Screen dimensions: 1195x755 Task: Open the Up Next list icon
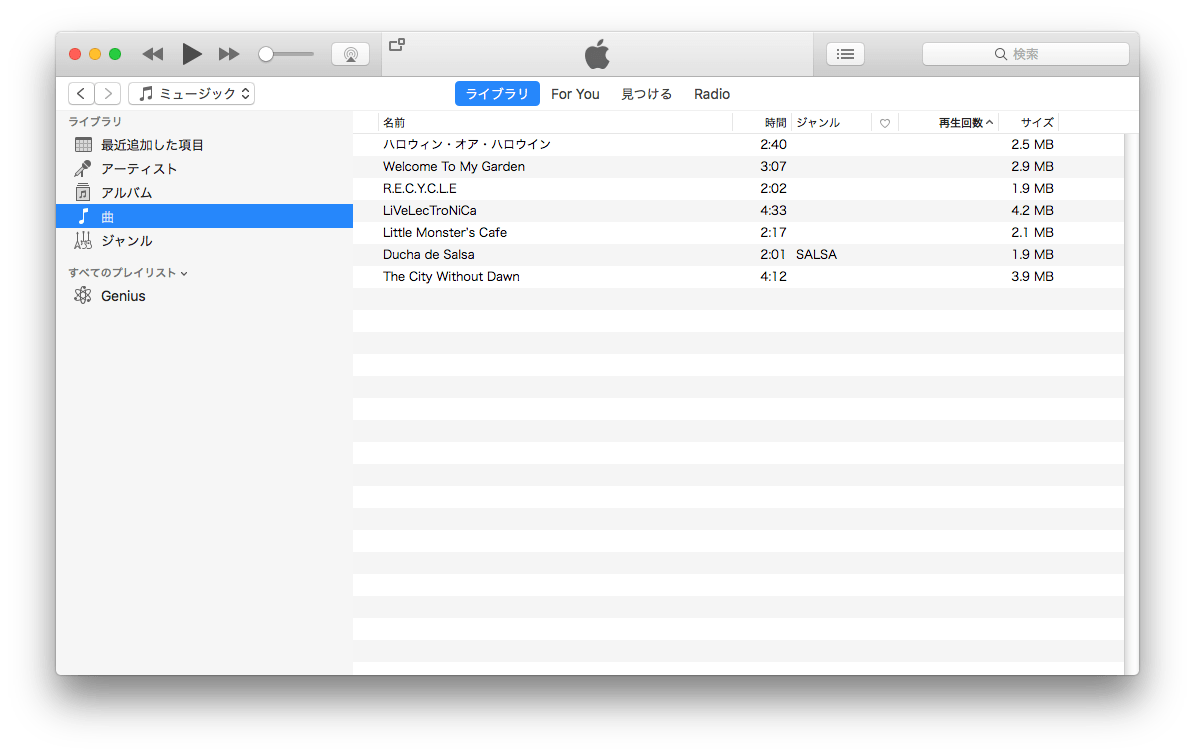(845, 54)
